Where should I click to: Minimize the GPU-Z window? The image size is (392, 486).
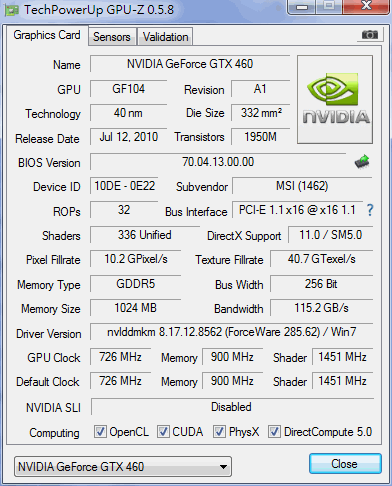302,7
